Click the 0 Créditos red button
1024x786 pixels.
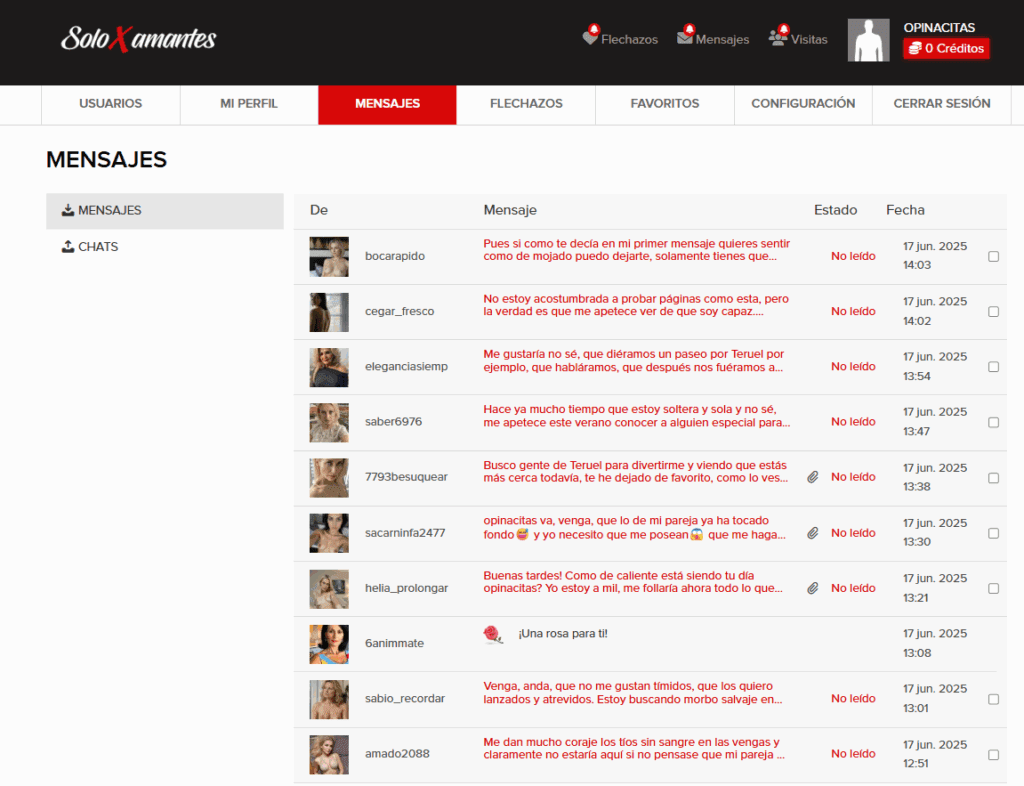[x=946, y=48]
